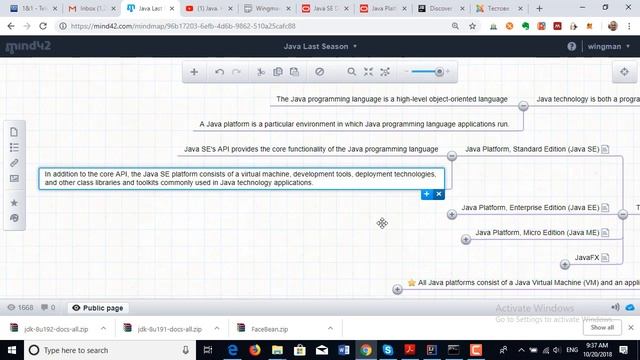Screen dimensions: 640x360
Task: Expand the JavaFX node
Action: 565,264
